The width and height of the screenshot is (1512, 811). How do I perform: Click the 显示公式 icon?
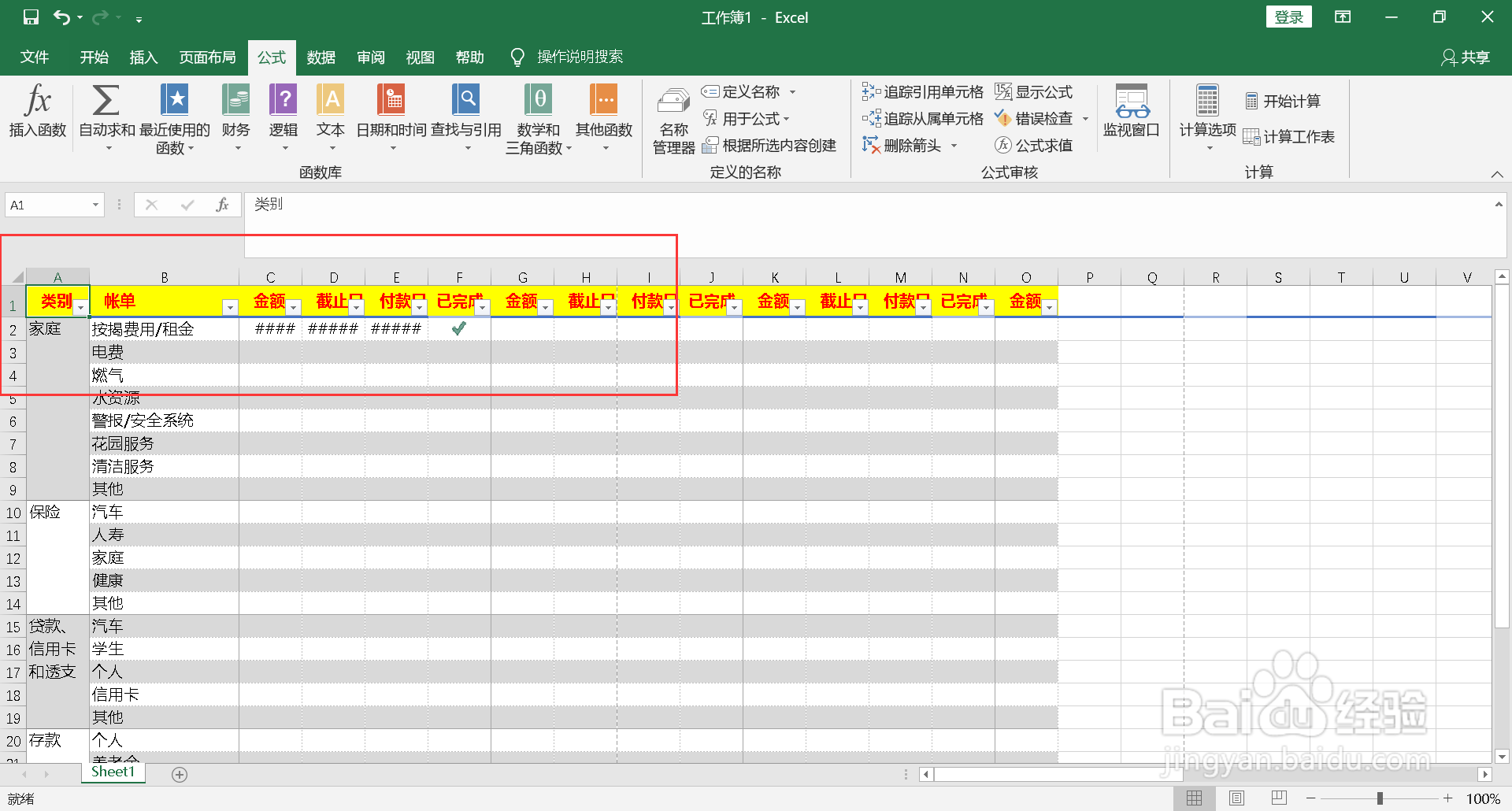(x=1036, y=91)
